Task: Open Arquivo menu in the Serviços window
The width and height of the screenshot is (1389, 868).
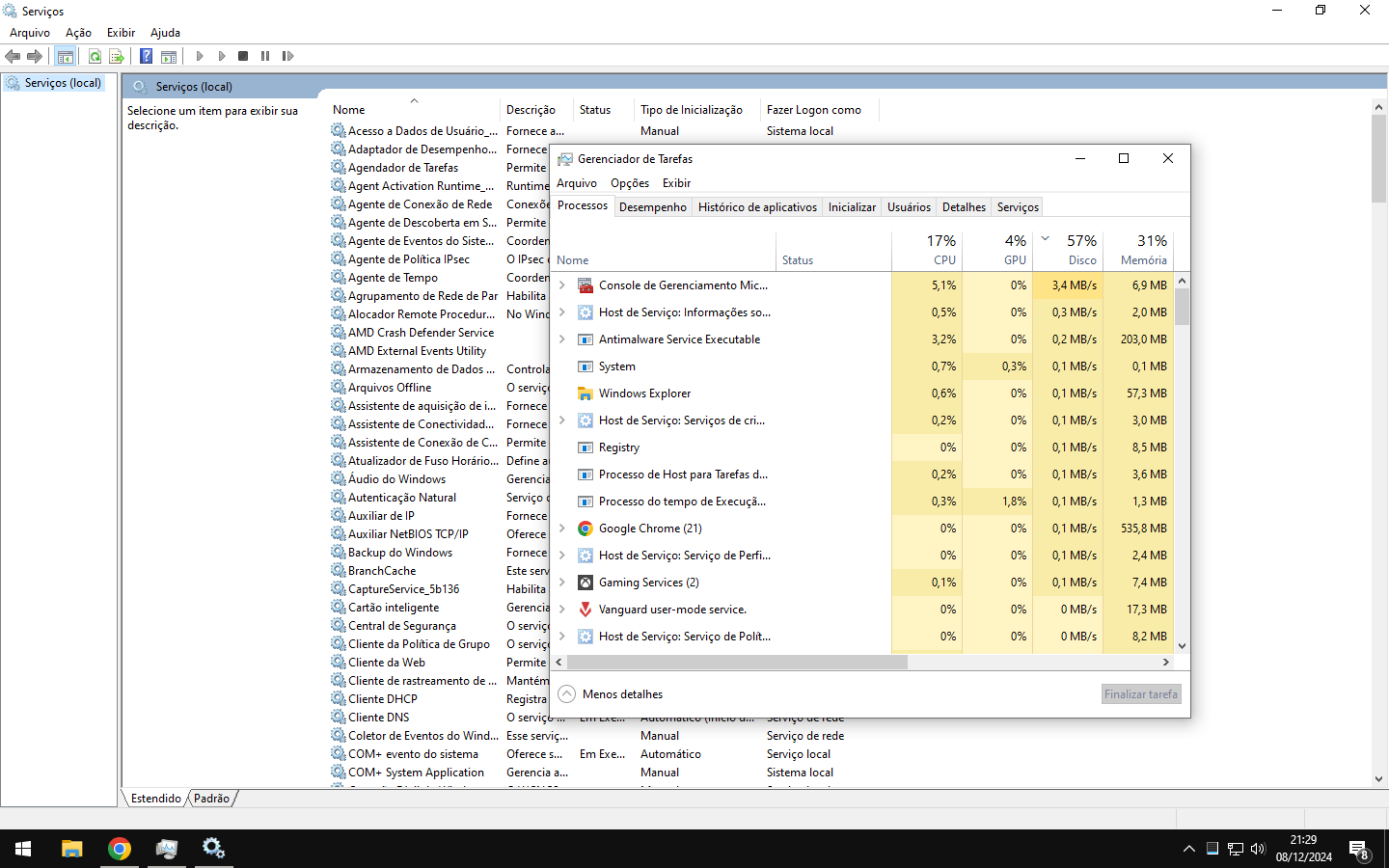Action: point(30,33)
